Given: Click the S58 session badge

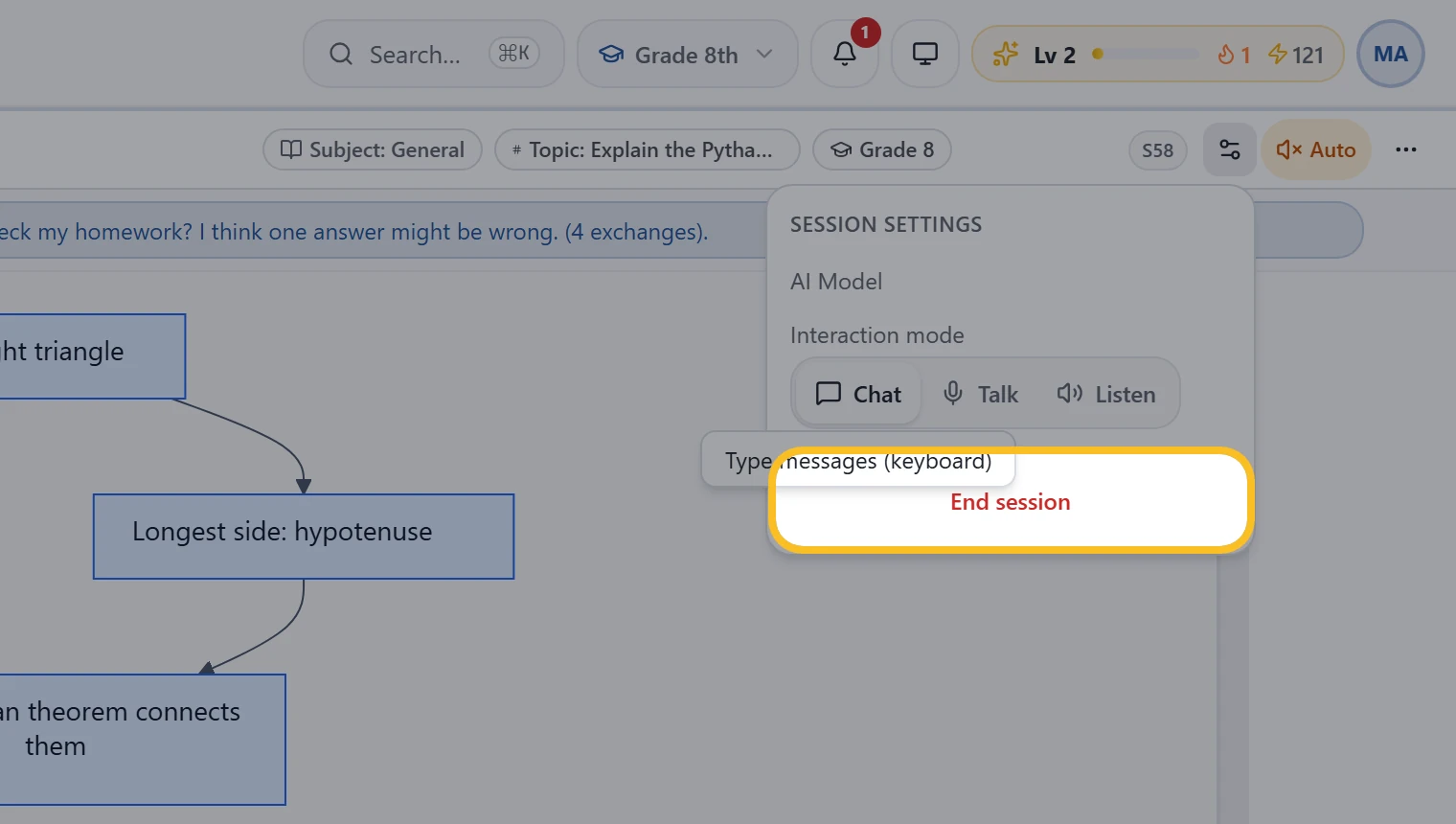Looking at the screenshot, I should click(x=1157, y=150).
